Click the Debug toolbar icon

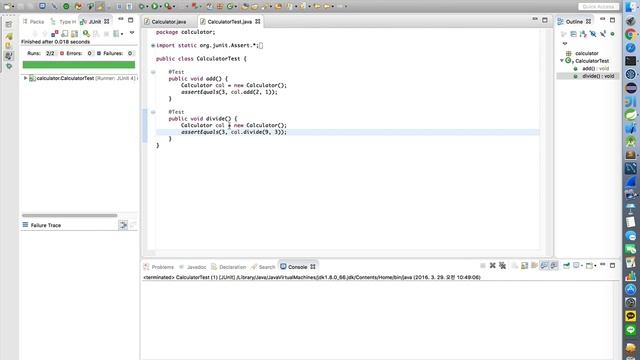pyautogui.click(x=142, y=6)
